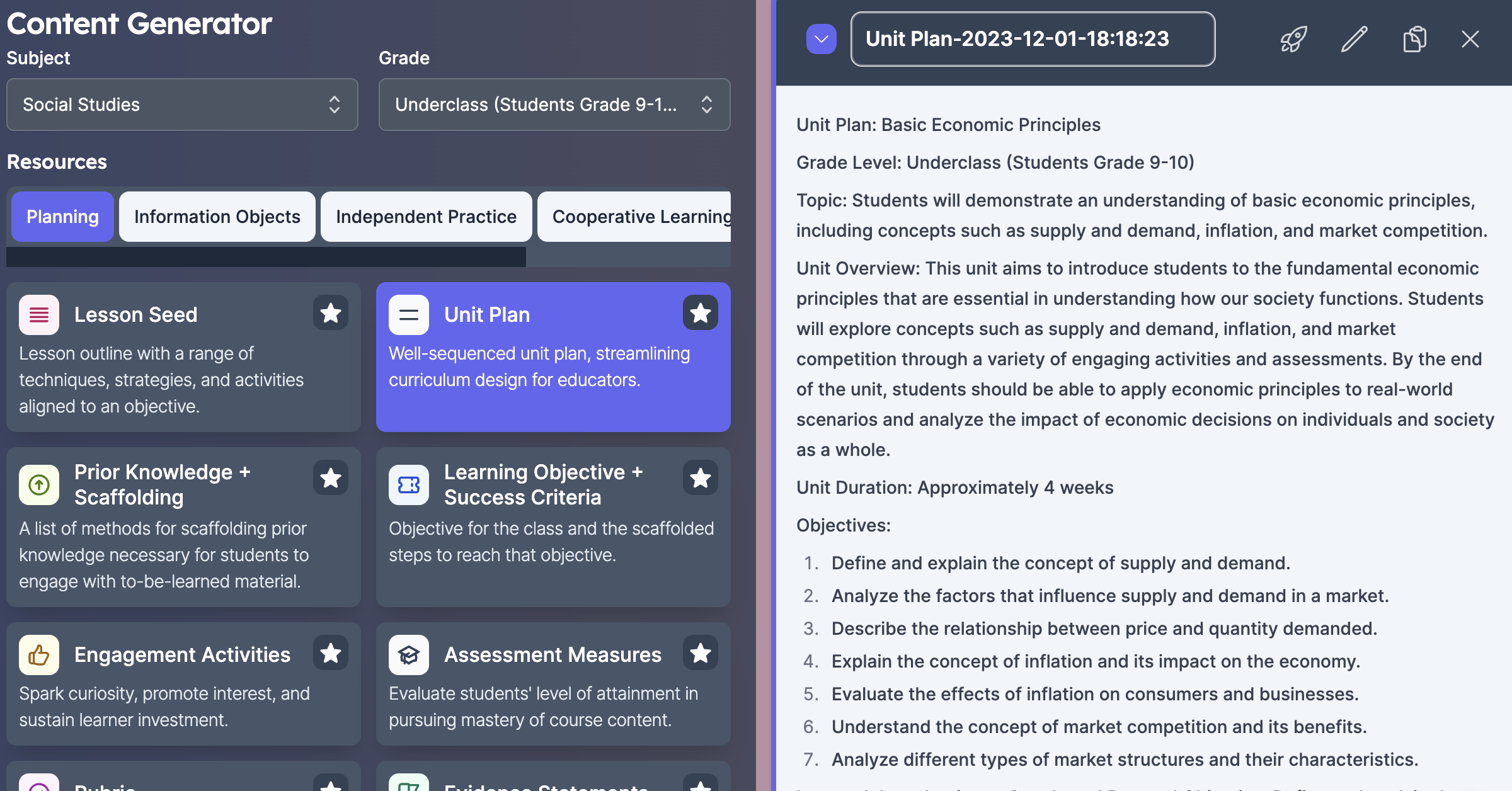The image size is (1512, 791).
Task: Switch to the Independent Practice tab
Action: pos(427,217)
